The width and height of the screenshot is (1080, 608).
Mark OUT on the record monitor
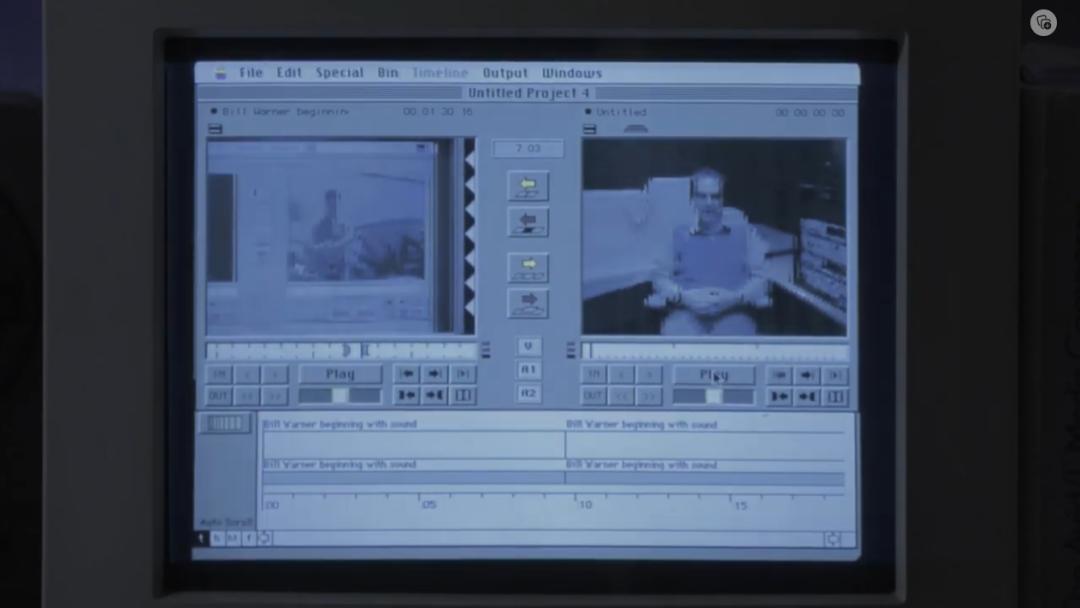click(593, 397)
